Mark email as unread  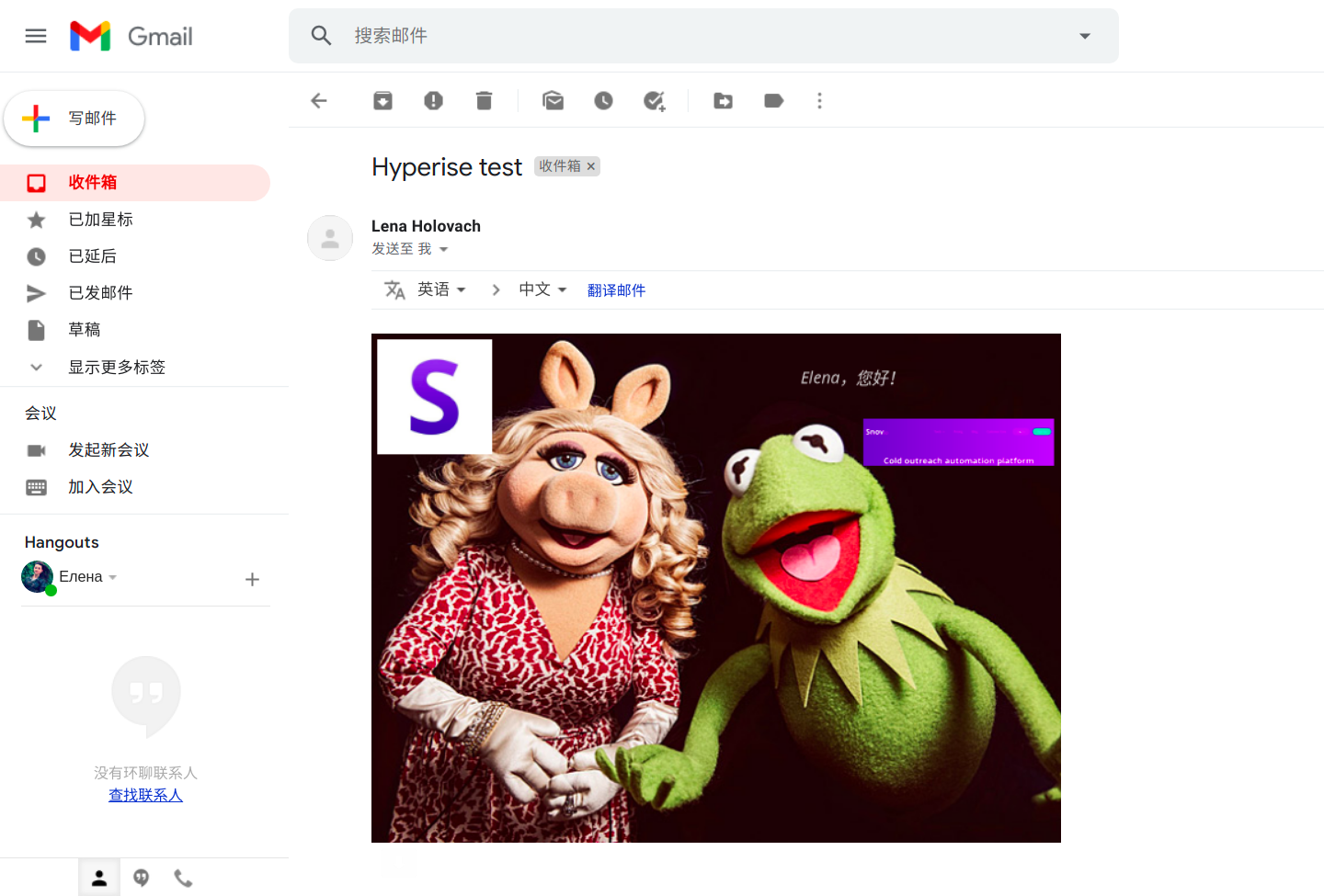(554, 101)
